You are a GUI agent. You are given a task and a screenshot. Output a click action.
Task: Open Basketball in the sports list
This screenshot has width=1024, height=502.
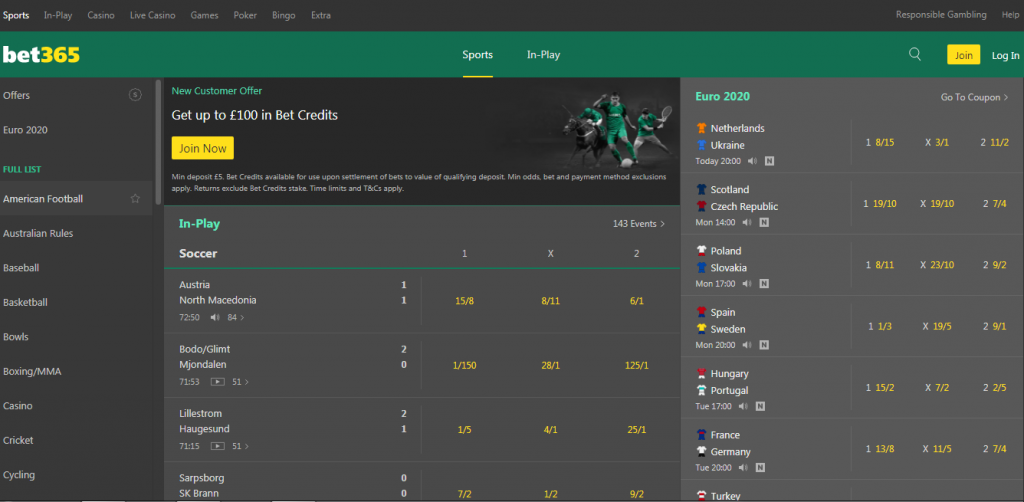click(x=26, y=302)
